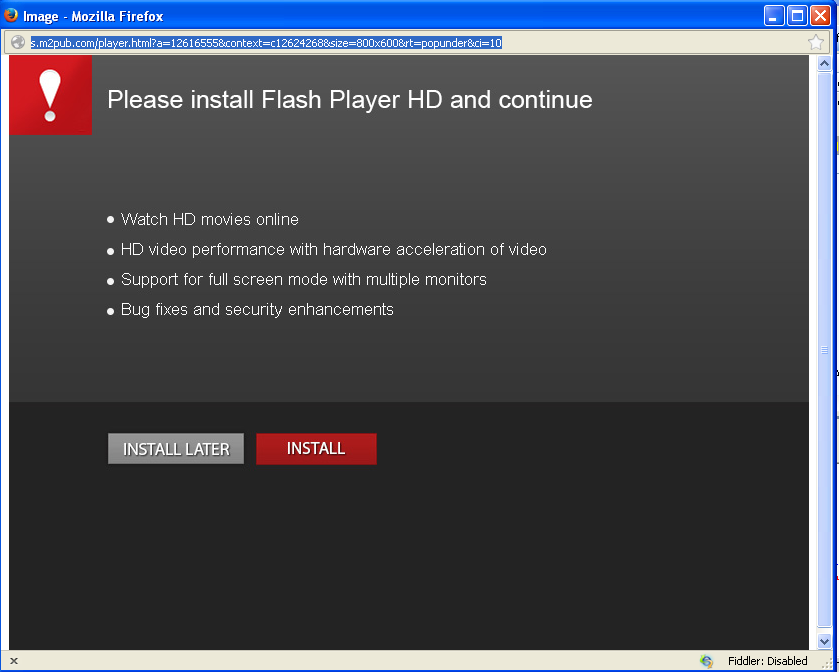Click the 'Fiddler: Disabled' status text
Screen dimensions: 839x672
tap(767, 661)
